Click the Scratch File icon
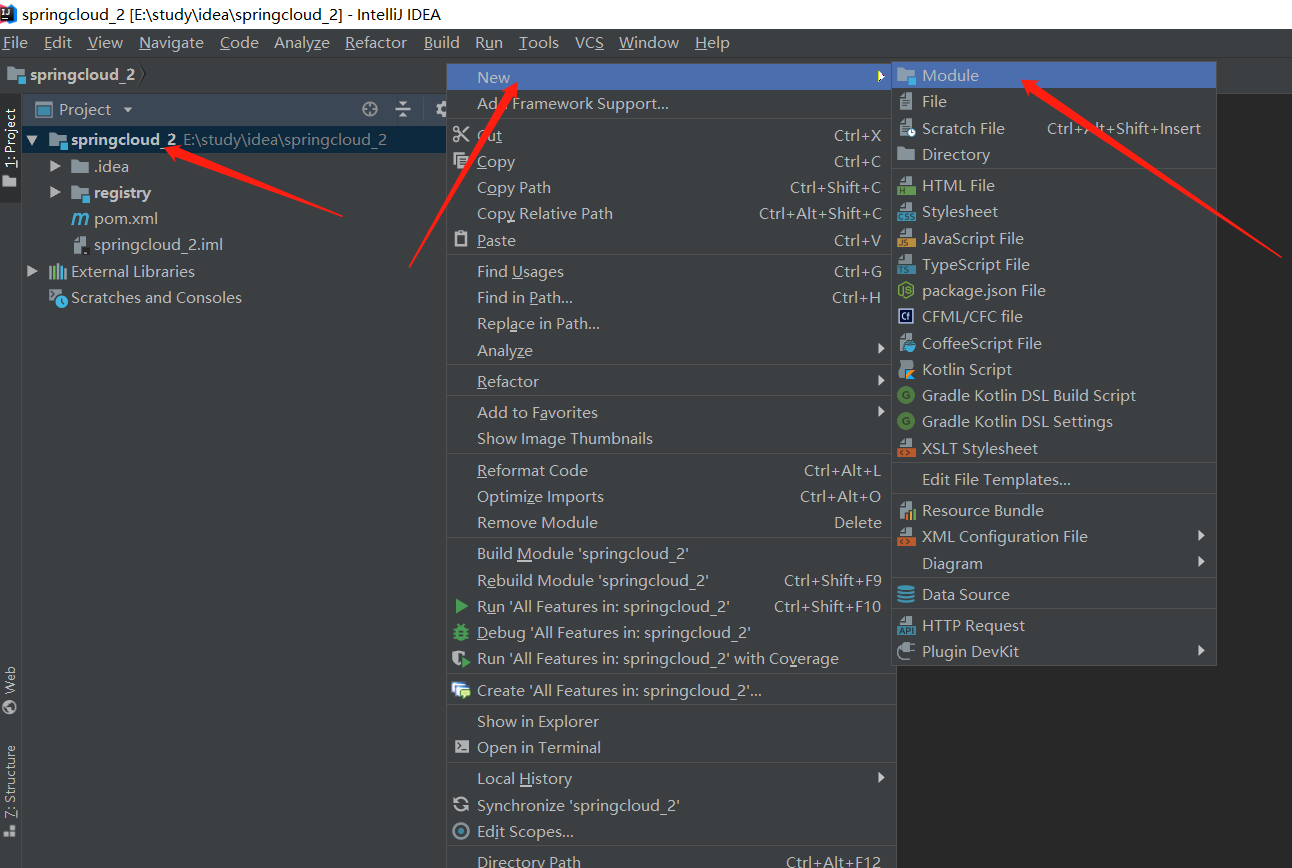The height and width of the screenshot is (868, 1292). pyautogui.click(x=906, y=128)
